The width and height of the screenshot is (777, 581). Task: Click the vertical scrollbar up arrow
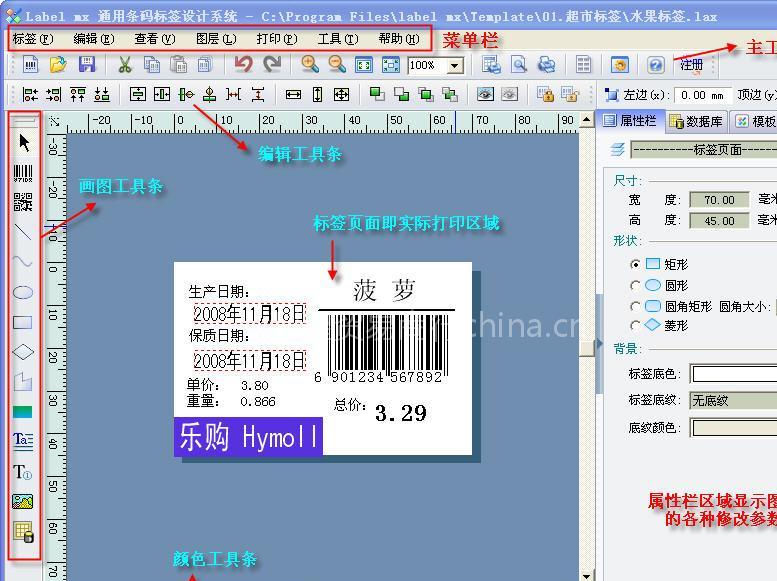click(587, 119)
